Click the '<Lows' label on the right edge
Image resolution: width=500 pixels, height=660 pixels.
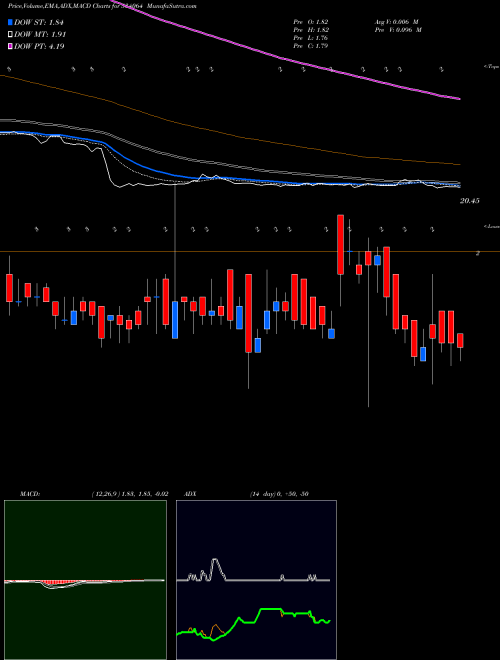pos(491,226)
